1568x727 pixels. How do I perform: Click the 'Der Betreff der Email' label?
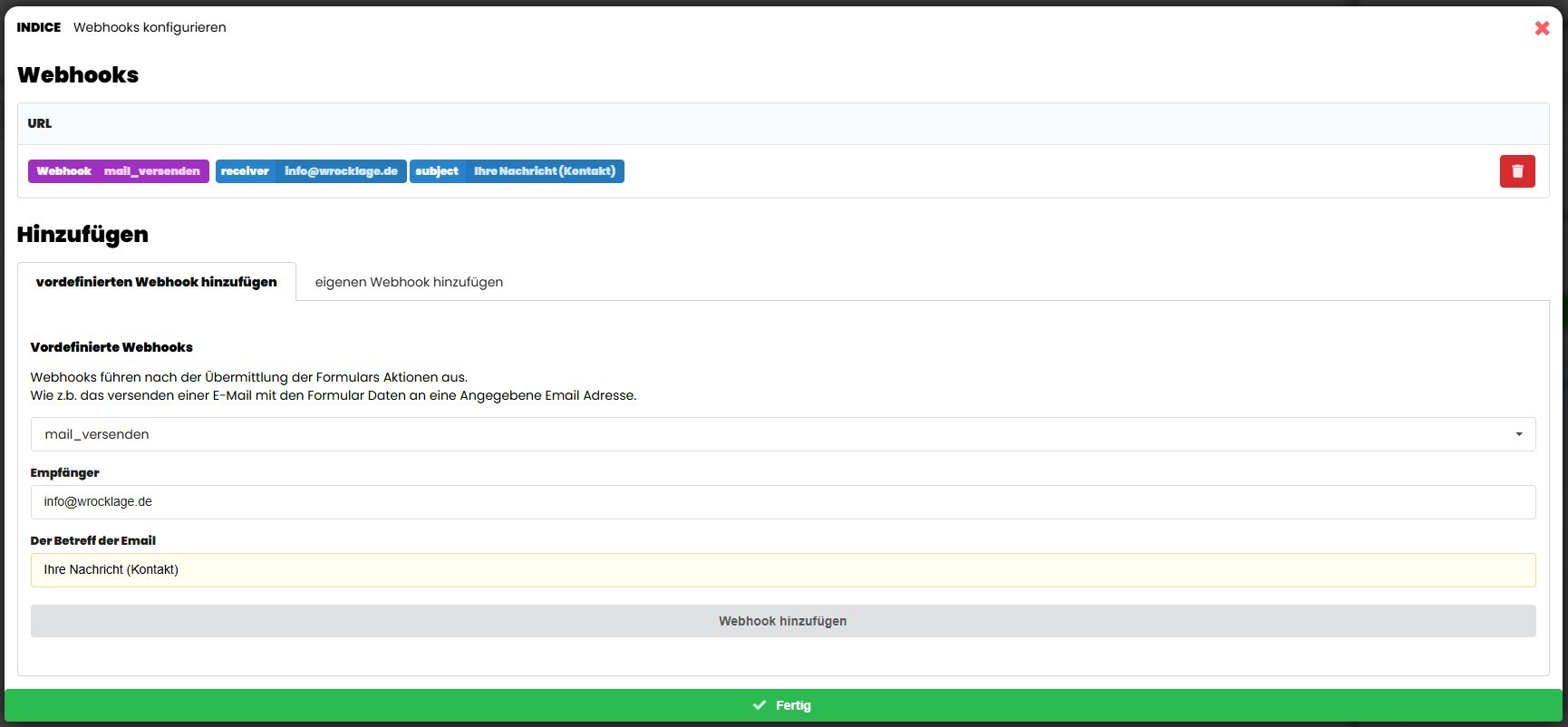(93, 540)
